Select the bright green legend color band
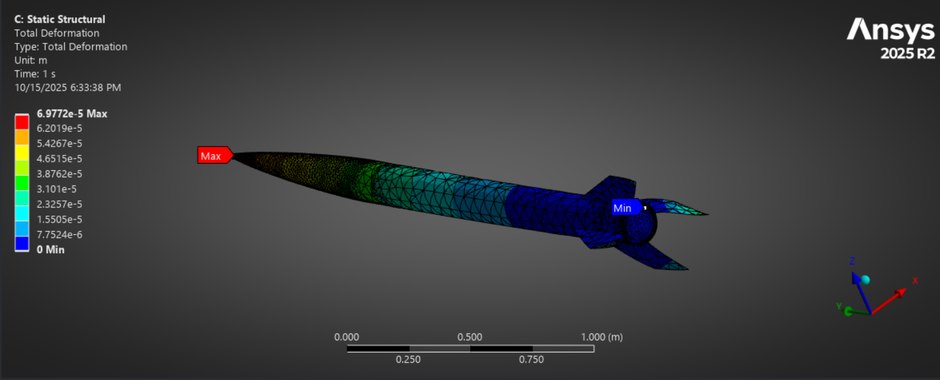The image size is (940, 380). (x=22, y=182)
